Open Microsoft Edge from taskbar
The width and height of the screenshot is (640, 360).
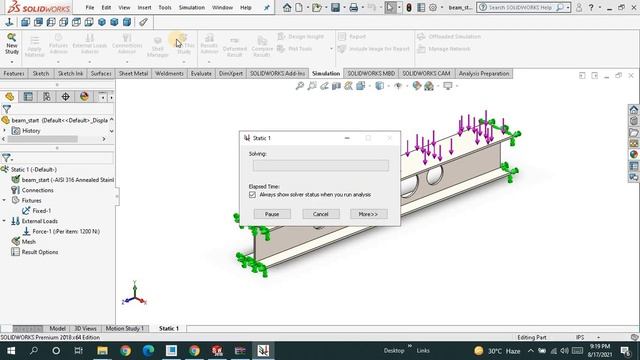[148, 351]
